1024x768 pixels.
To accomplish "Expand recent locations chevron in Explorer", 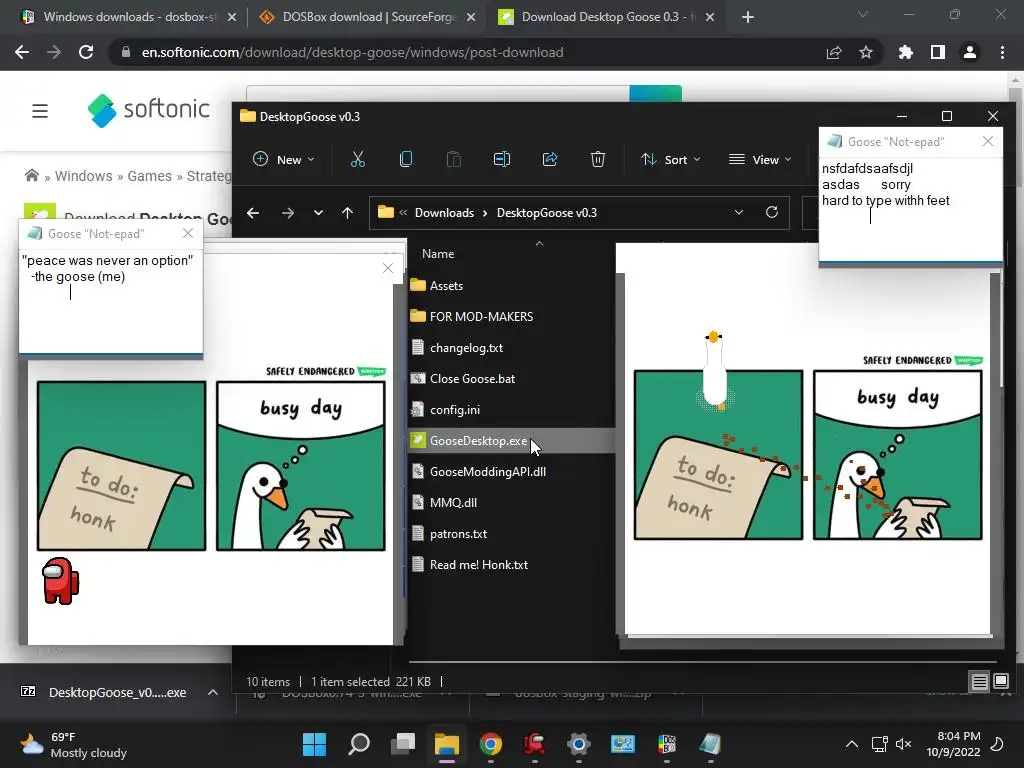I will tap(318, 213).
